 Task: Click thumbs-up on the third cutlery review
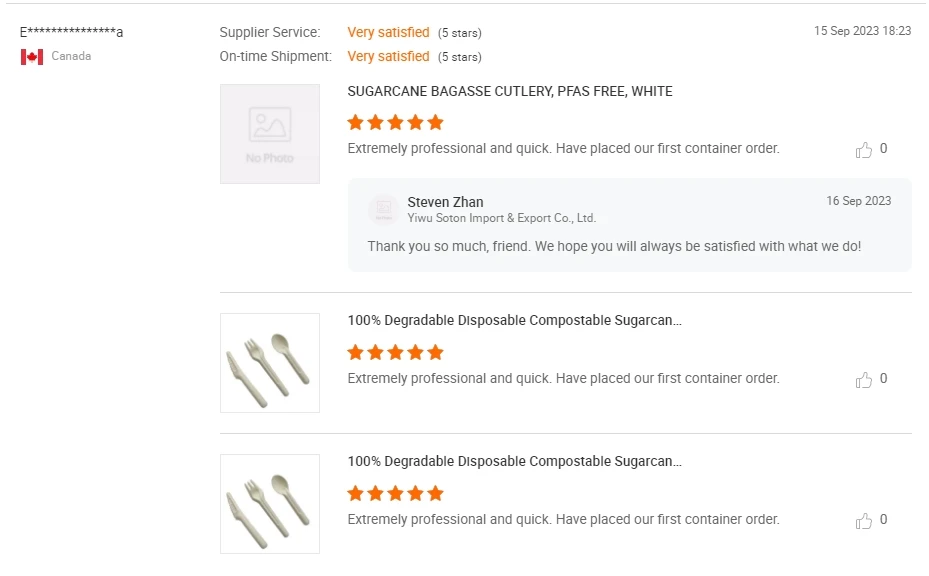864,521
